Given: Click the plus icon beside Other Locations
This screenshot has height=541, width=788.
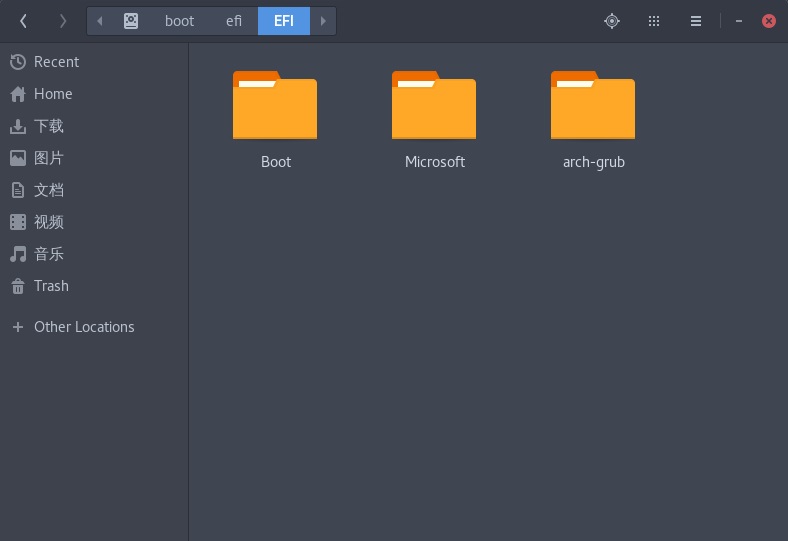Looking at the screenshot, I should (18, 327).
